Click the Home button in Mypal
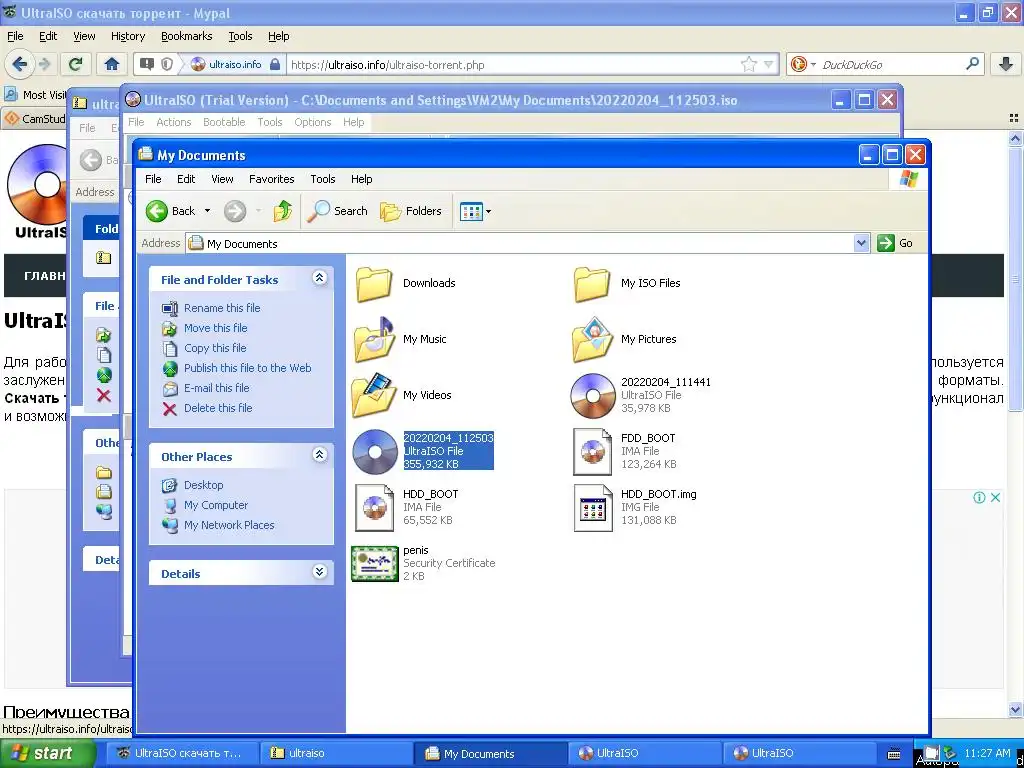The height and width of the screenshot is (768, 1024). pos(112,64)
